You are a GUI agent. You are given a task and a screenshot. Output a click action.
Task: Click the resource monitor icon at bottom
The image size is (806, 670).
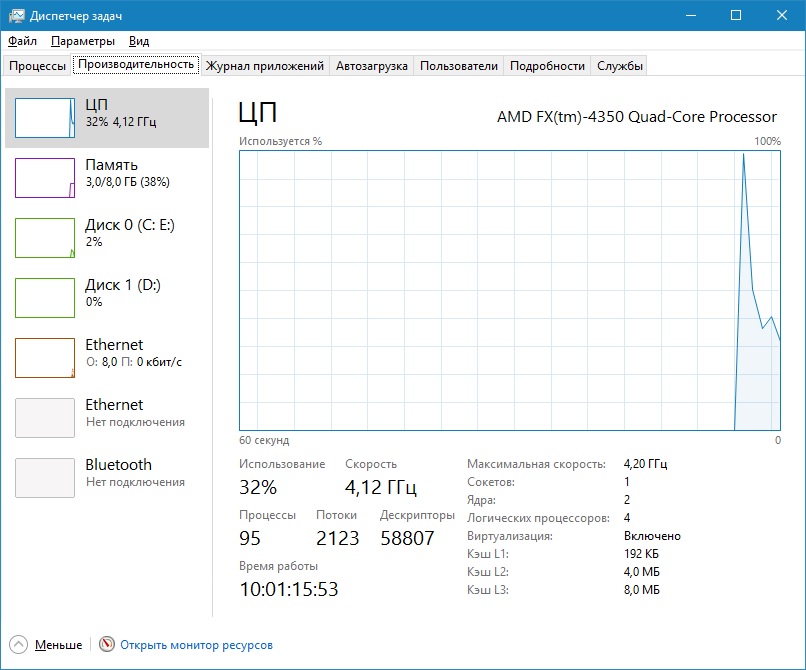click(x=107, y=645)
